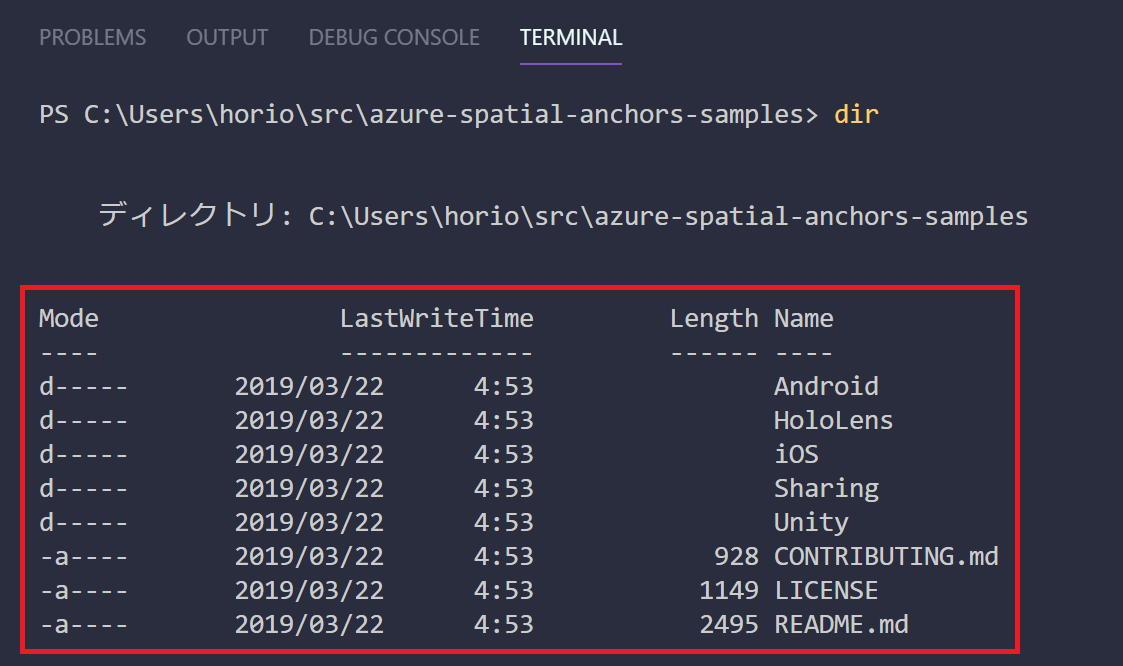Select the DEBUG CONSOLE tab

393,37
